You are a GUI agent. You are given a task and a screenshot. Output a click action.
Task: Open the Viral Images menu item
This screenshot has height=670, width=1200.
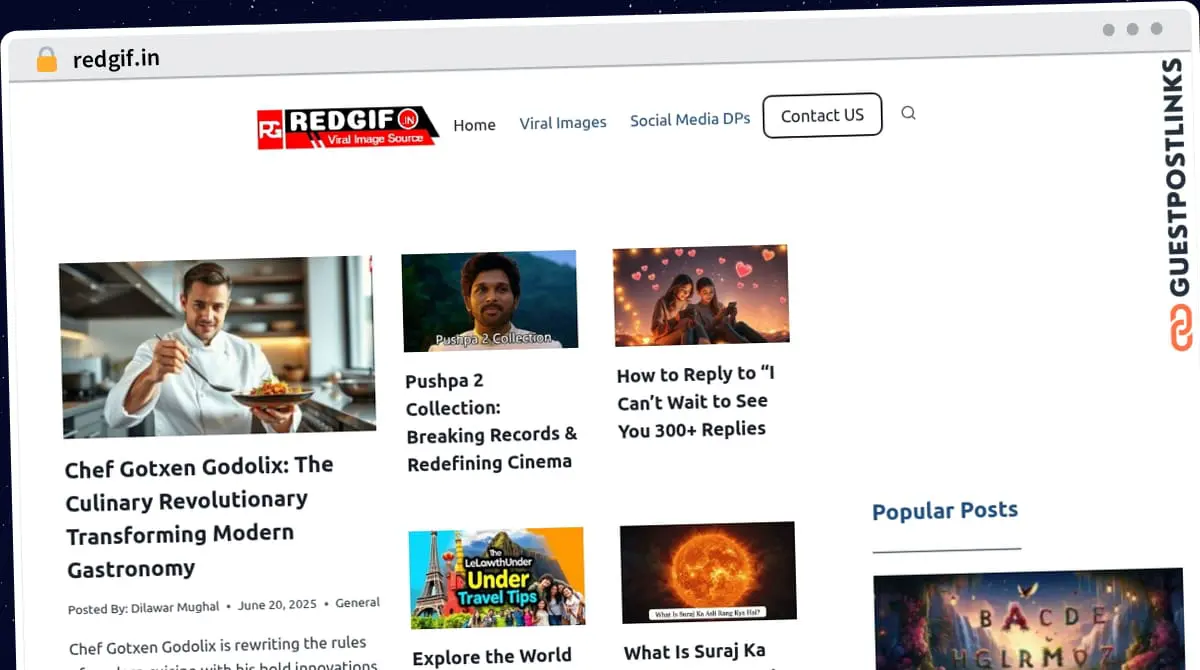(x=562, y=123)
